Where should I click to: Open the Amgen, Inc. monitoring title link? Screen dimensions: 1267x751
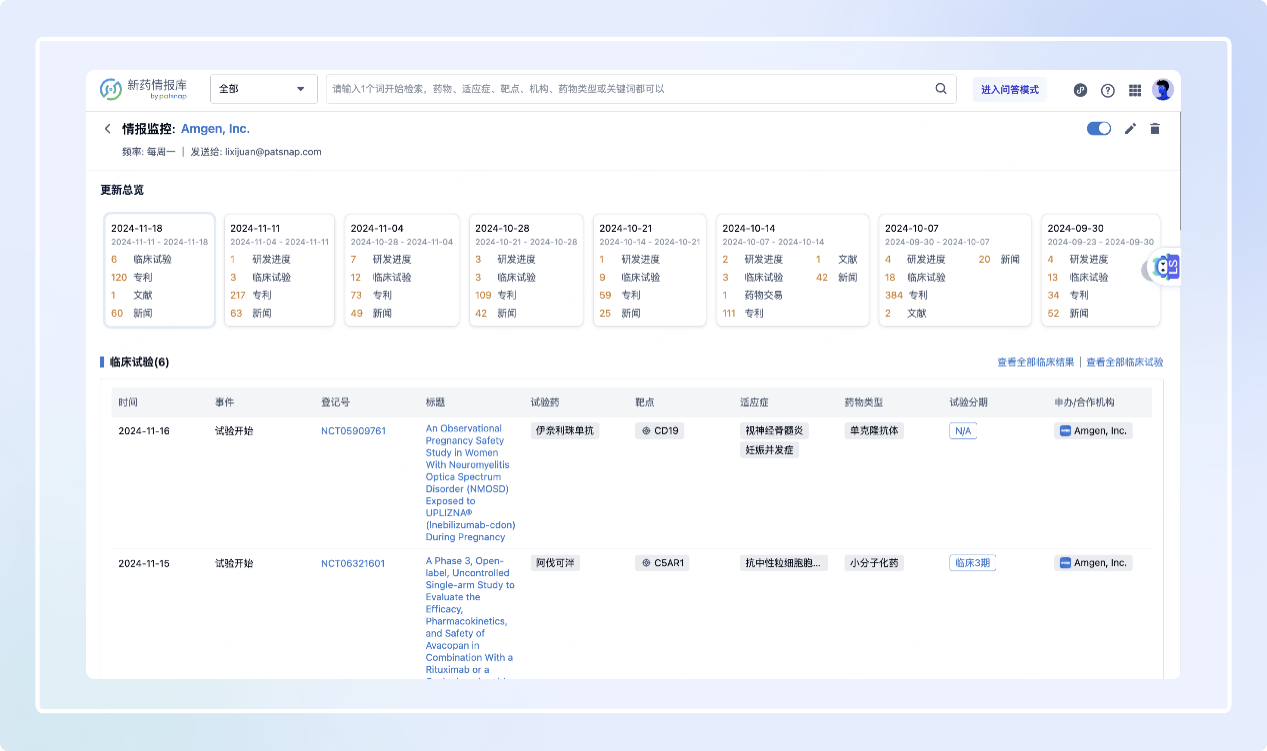click(x=215, y=129)
